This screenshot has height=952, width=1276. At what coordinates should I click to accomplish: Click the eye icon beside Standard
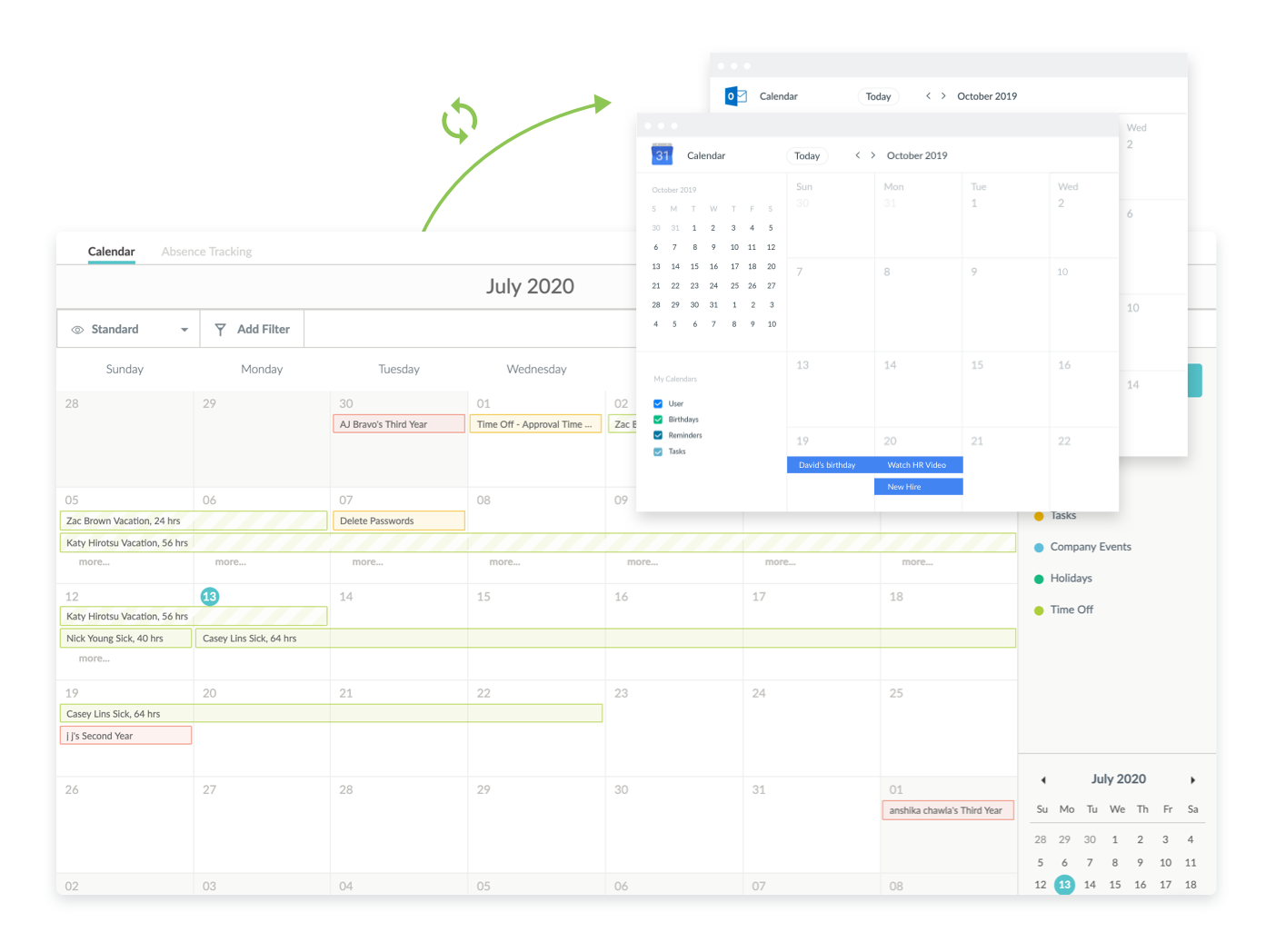[77, 330]
